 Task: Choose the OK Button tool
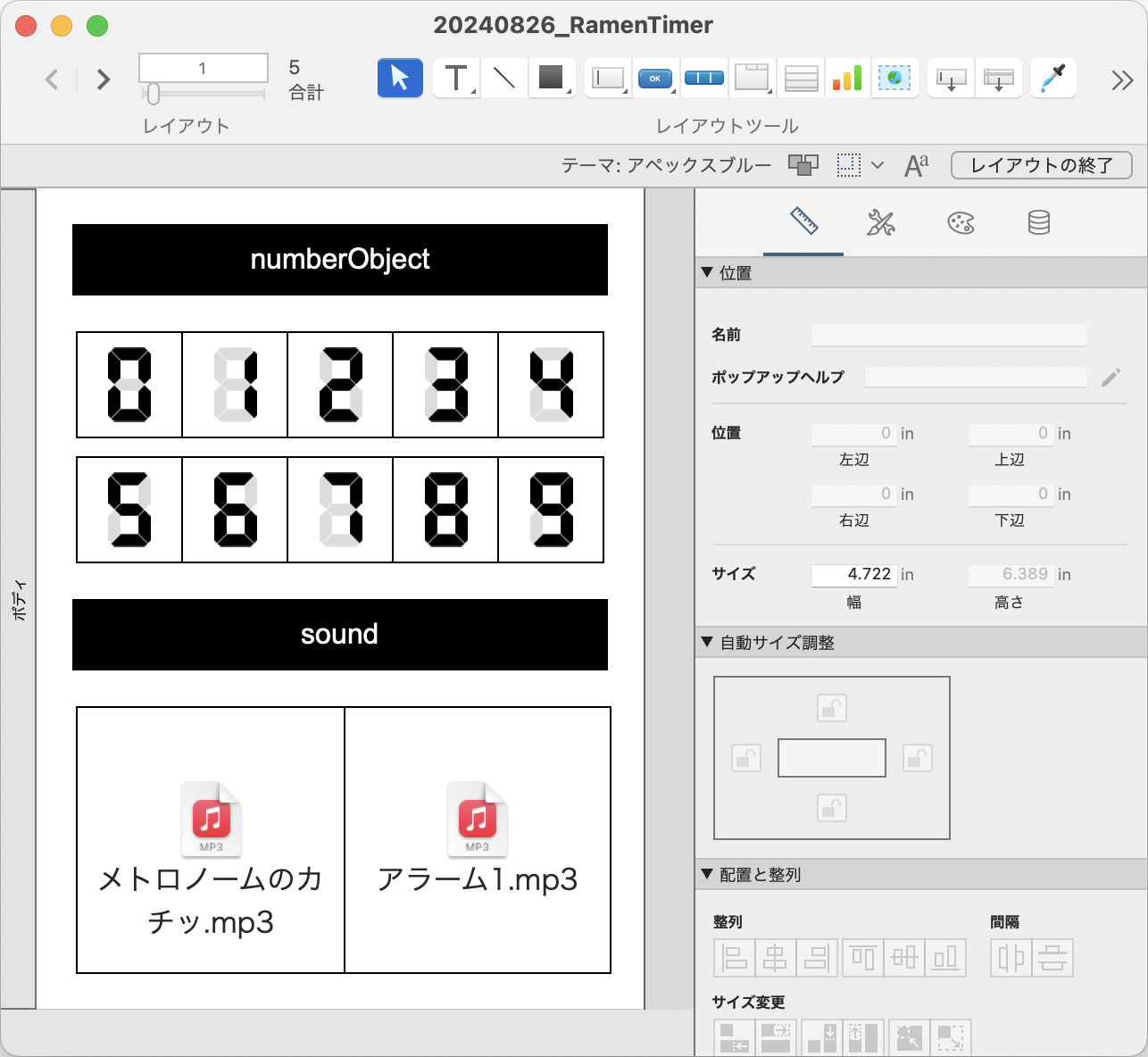(655, 79)
